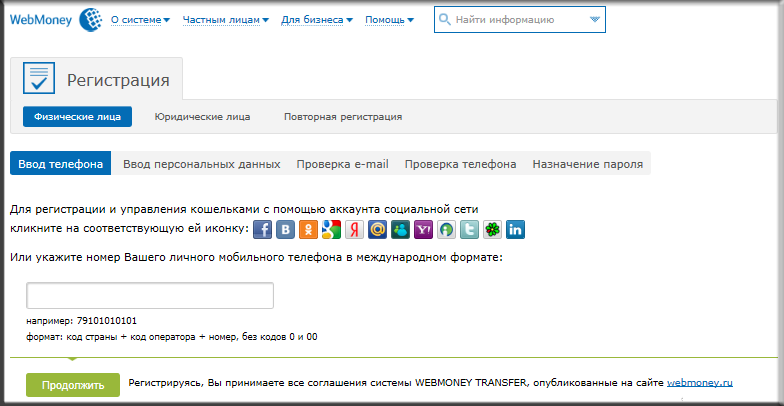Sign in with the Twitter icon

point(470,230)
